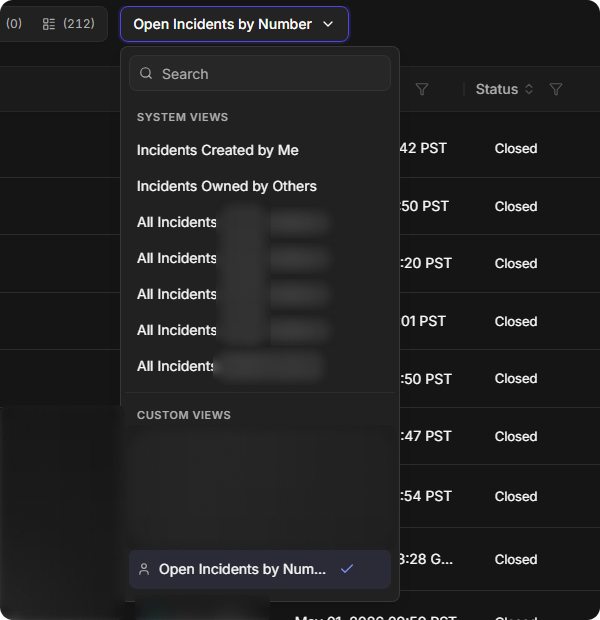Click the list view icon next to (212)

coord(49,24)
